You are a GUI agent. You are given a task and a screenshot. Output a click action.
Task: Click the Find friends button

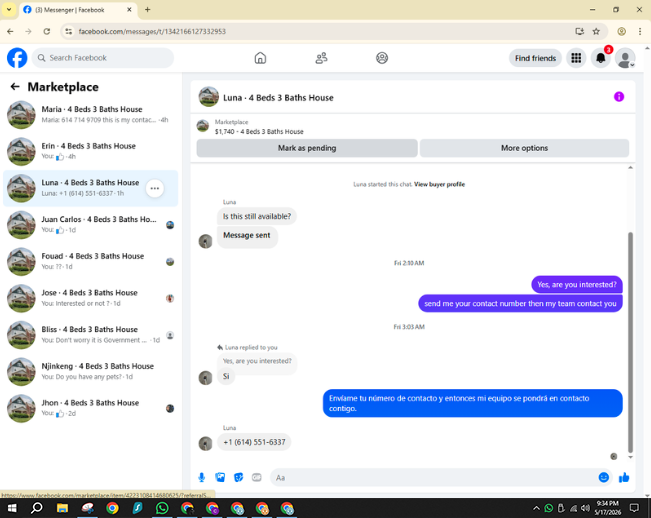coord(535,58)
